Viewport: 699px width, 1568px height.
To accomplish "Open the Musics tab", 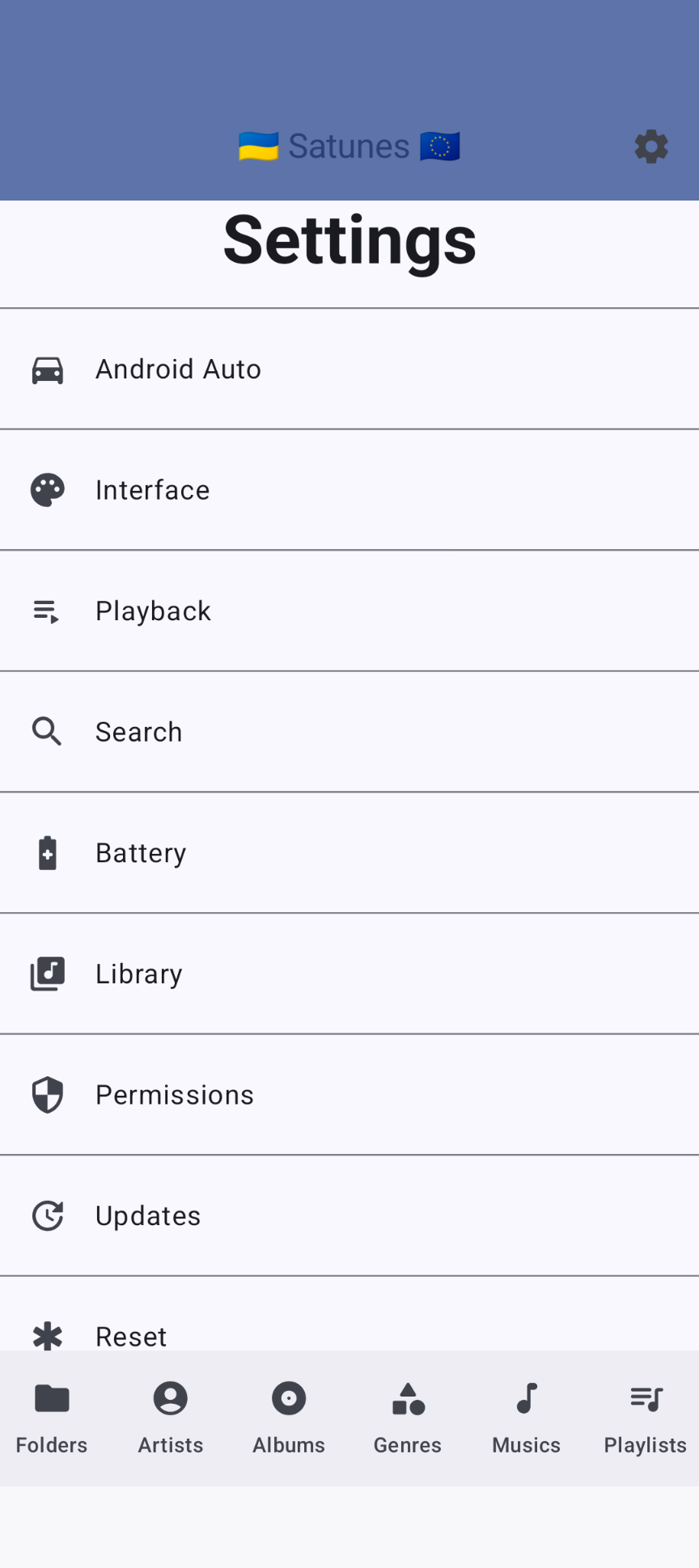I will pos(527,1417).
